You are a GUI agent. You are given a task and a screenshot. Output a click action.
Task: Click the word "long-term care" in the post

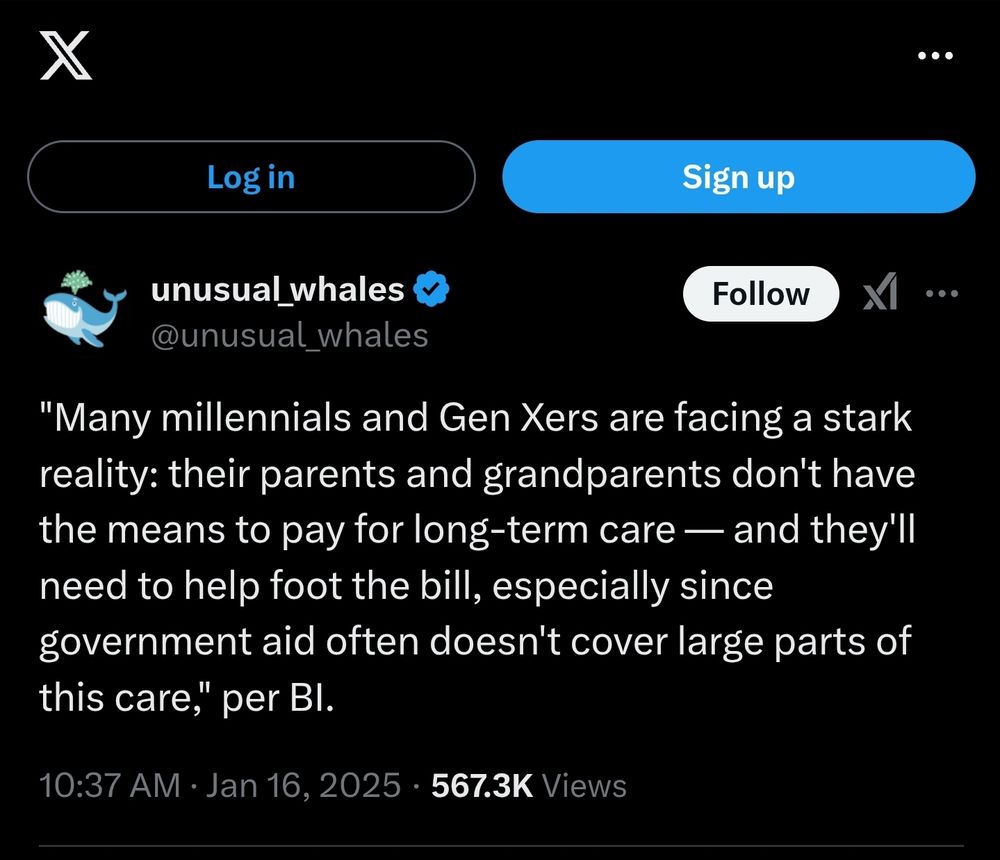pos(562,529)
